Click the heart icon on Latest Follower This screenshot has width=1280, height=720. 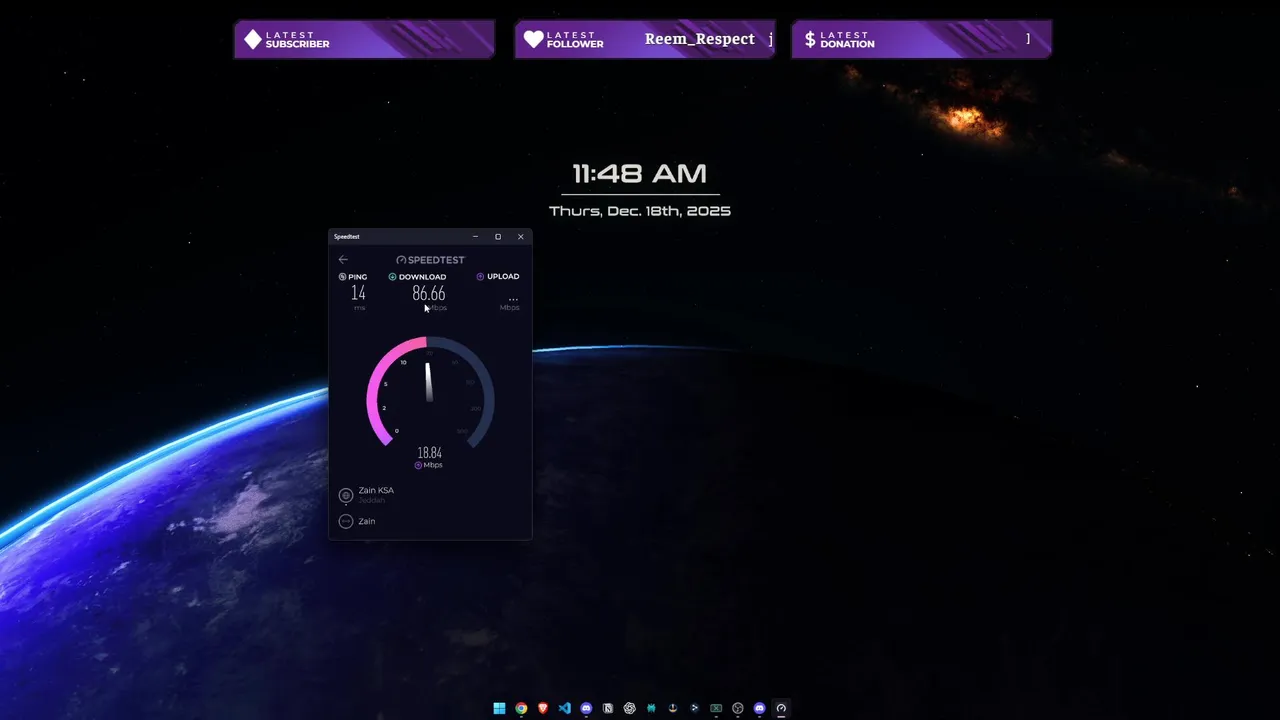(x=534, y=39)
